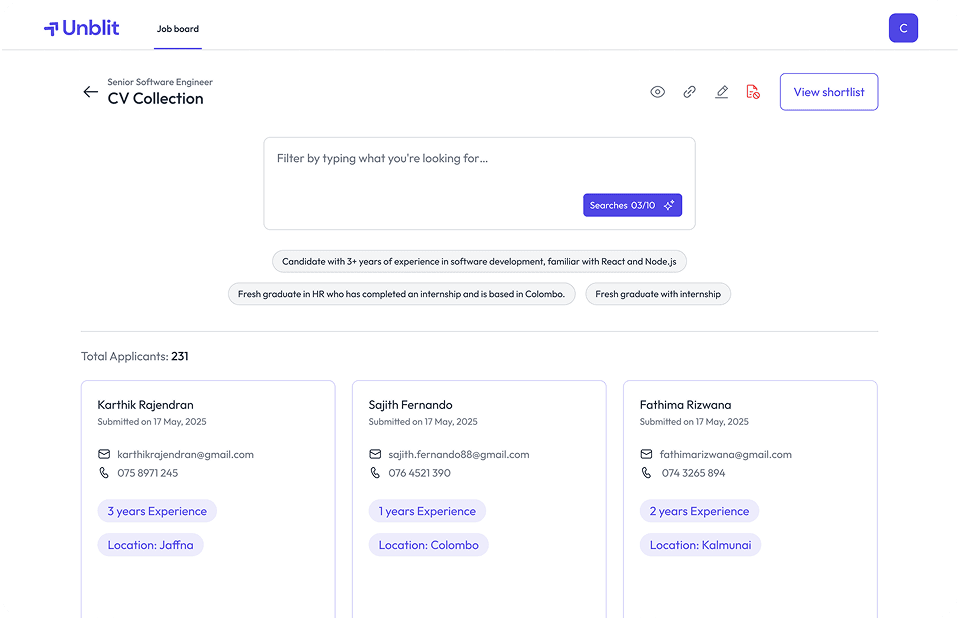Click the envelope icon on Karthik's card
The height and width of the screenshot is (618, 958).
tap(104, 454)
